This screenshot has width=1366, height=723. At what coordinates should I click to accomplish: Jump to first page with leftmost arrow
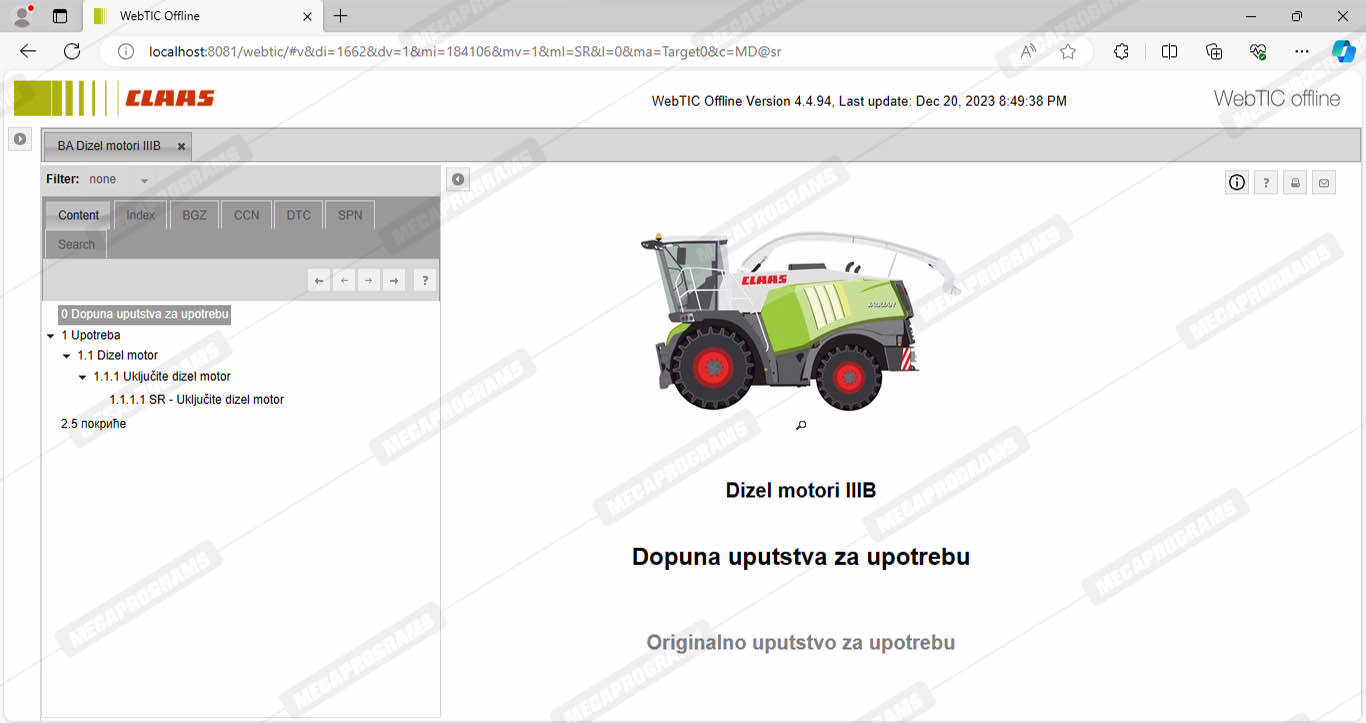click(x=319, y=281)
